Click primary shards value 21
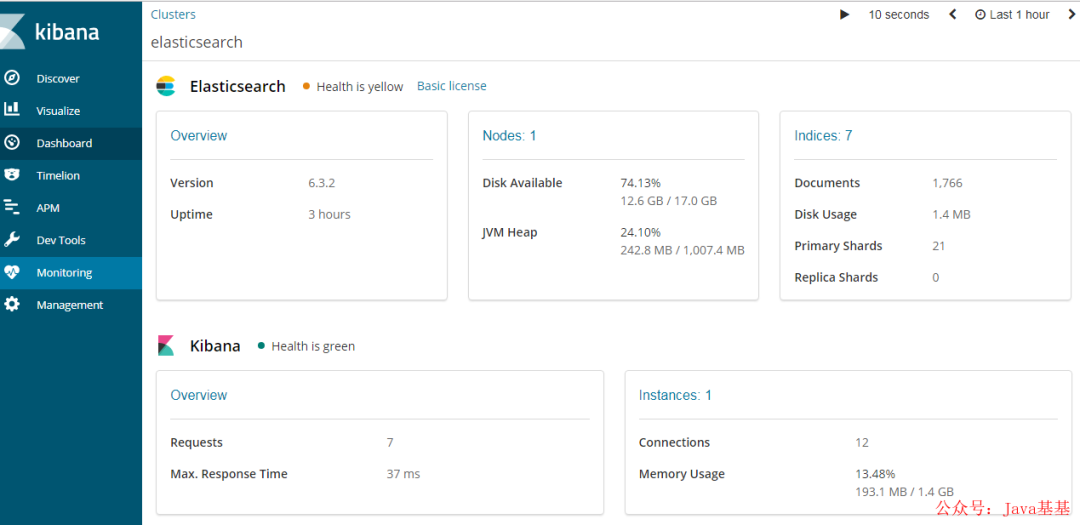Viewport: 1080px width, 525px height. [939, 246]
